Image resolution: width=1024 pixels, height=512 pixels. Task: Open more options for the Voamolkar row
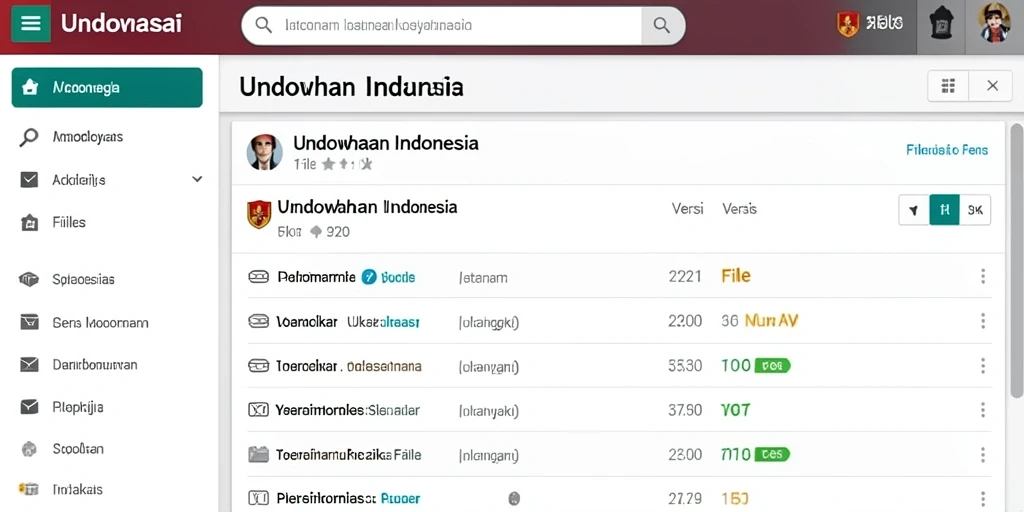tap(982, 321)
